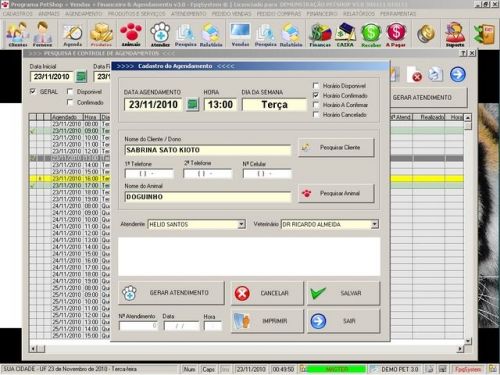Viewport: 500px width, 375px height.
Task: Select the 24/11/2010 08:00 schedule row
Action: pyautogui.click(x=70, y=206)
